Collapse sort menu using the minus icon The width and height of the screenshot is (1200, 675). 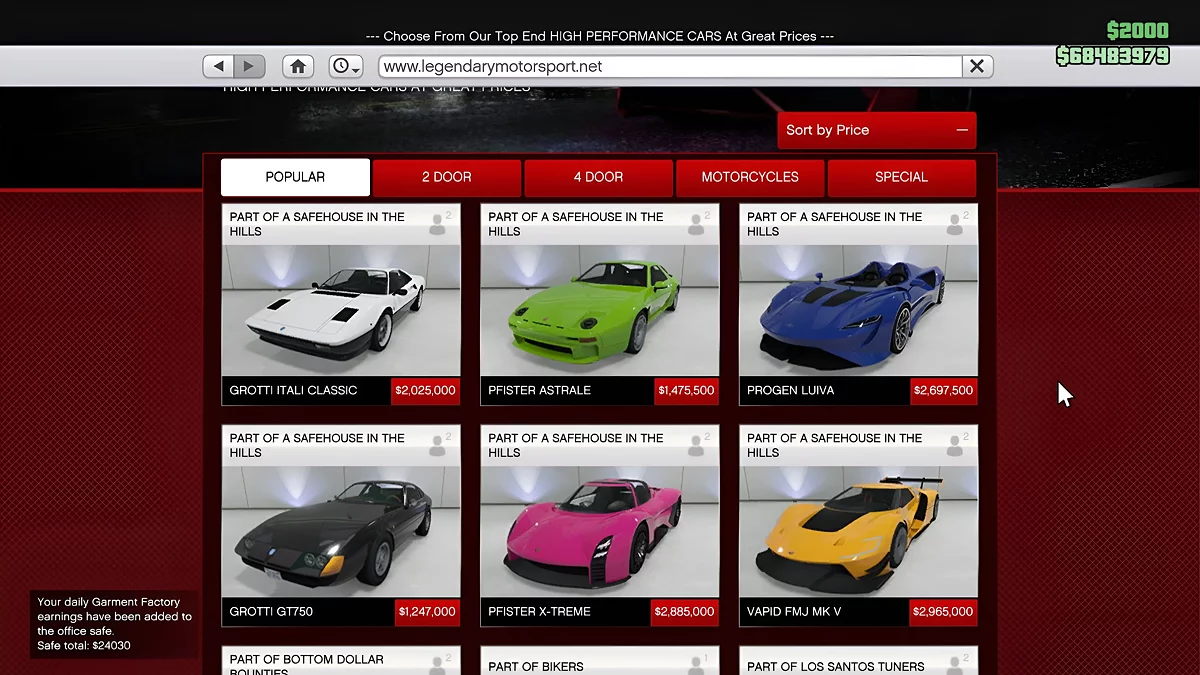tap(961, 130)
